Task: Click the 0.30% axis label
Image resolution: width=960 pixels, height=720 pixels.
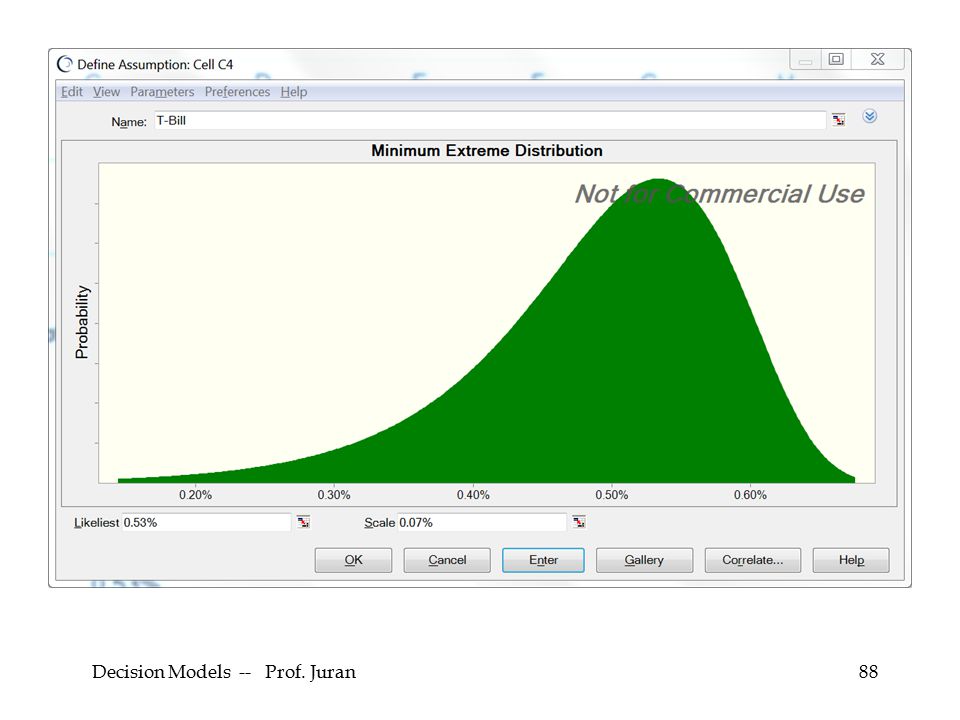Action: click(x=334, y=495)
